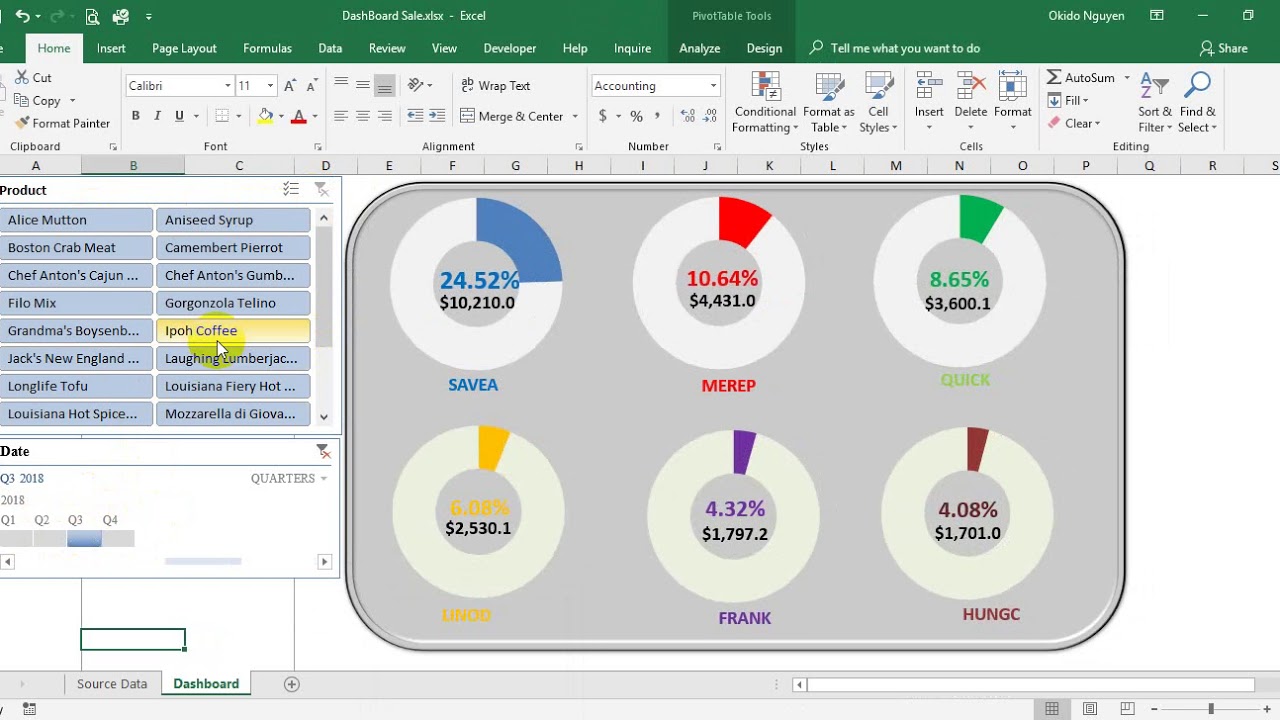Click the Borders icon

[222, 116]
